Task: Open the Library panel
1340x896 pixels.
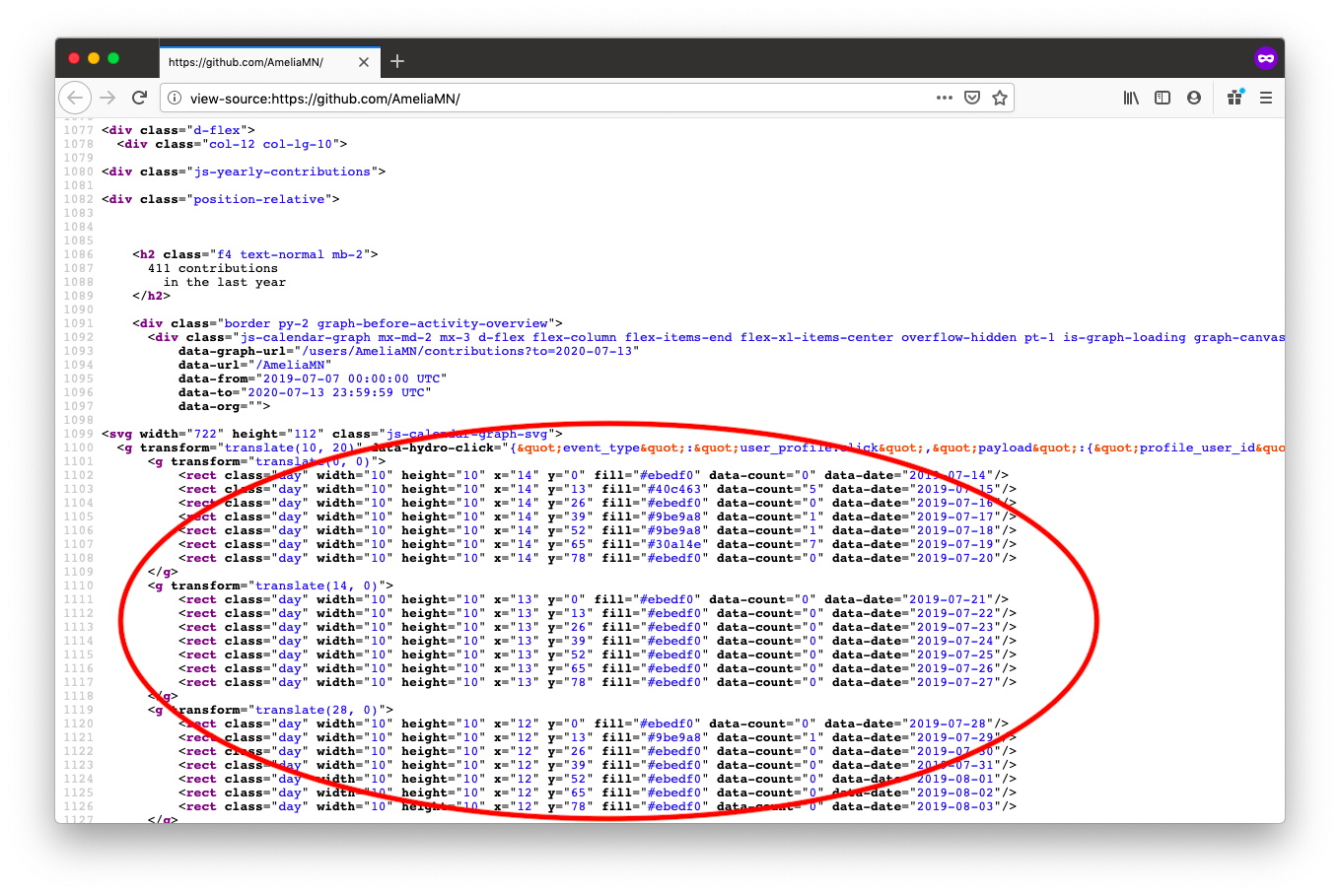Action: click(x=1131, y=98)
